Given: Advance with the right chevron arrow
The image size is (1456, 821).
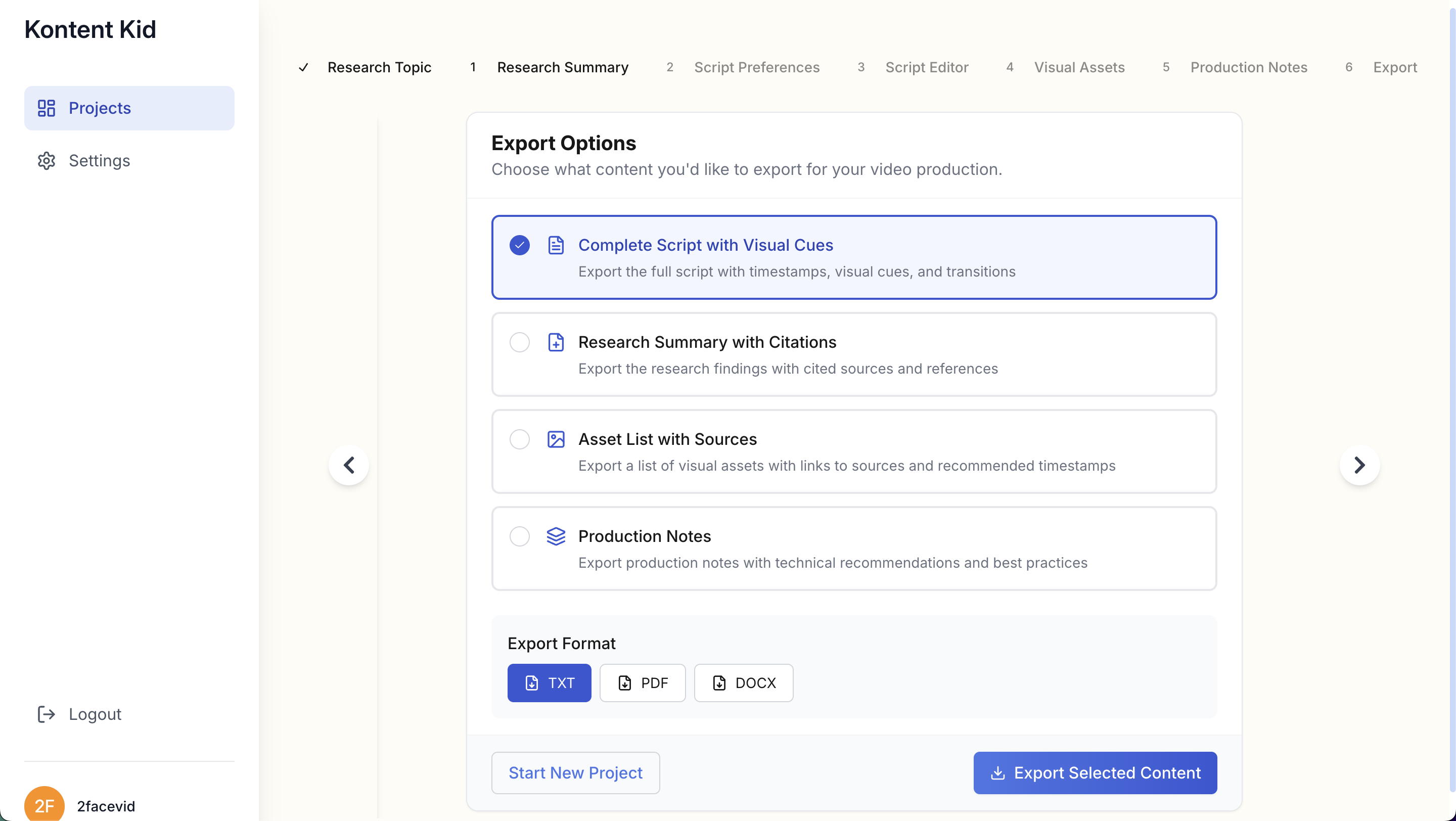Looking at the screenshot, I should pos(1359,465).
